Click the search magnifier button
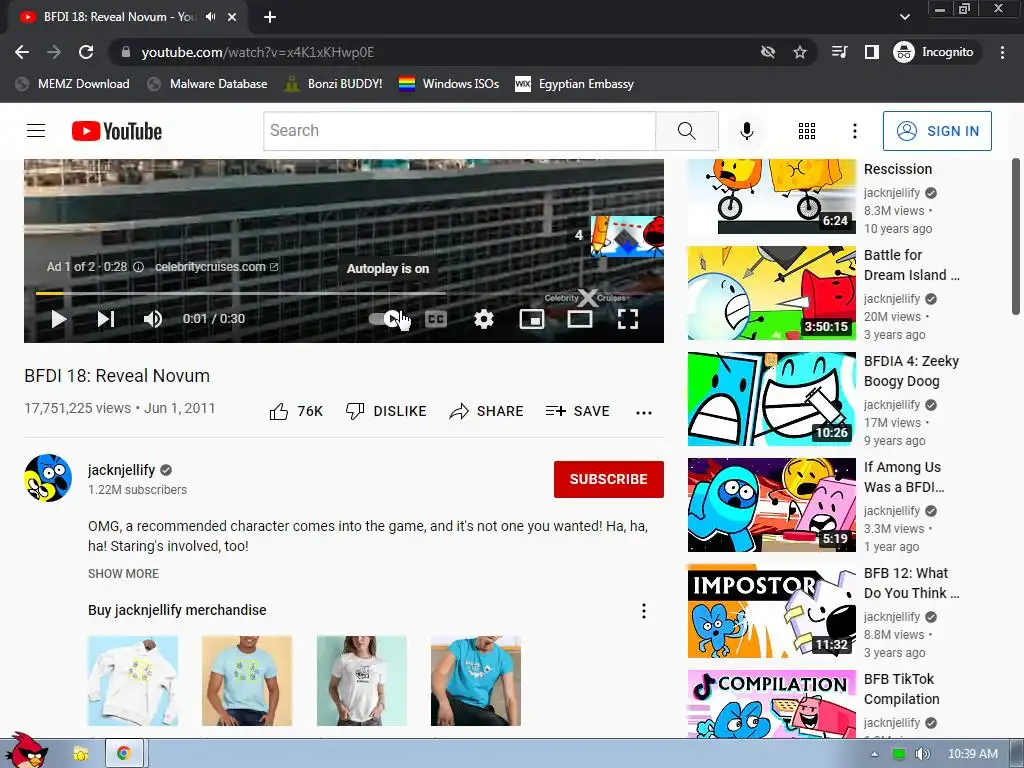The image size is (1024, 768). click(x=686, y=131)
